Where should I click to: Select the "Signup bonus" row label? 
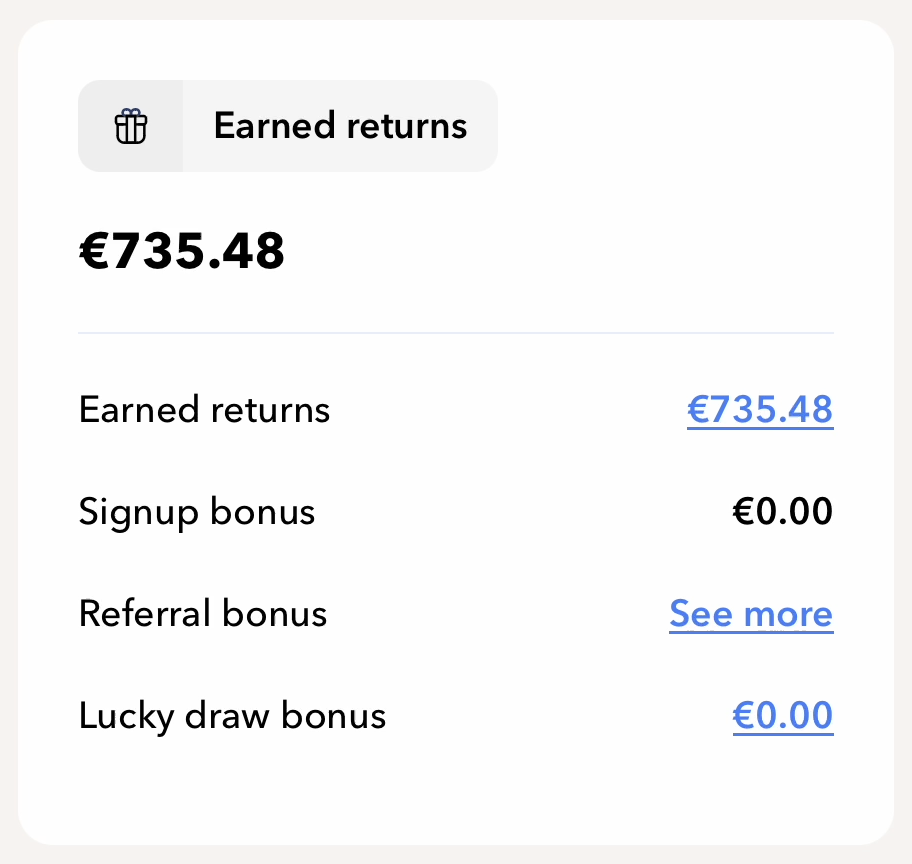click(x=197, y=512)
